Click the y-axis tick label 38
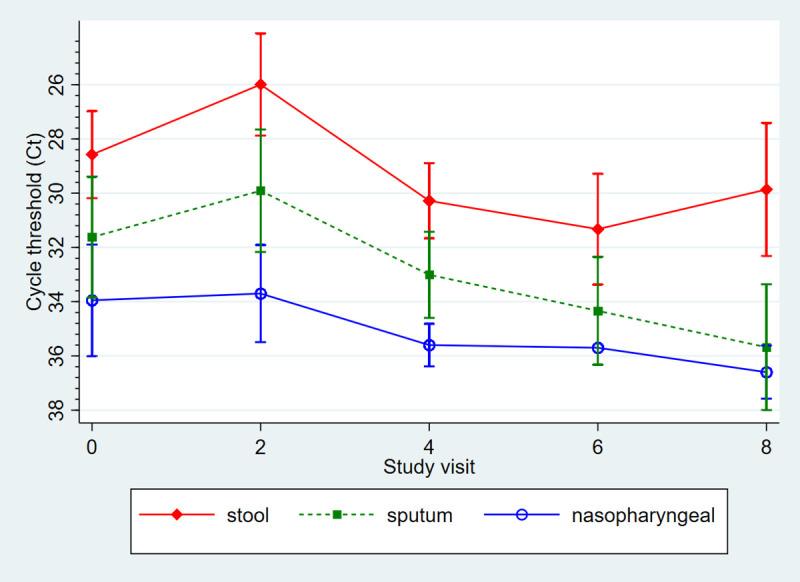The height and width of the screenshot is (582, 800). [x=54, y=410]
